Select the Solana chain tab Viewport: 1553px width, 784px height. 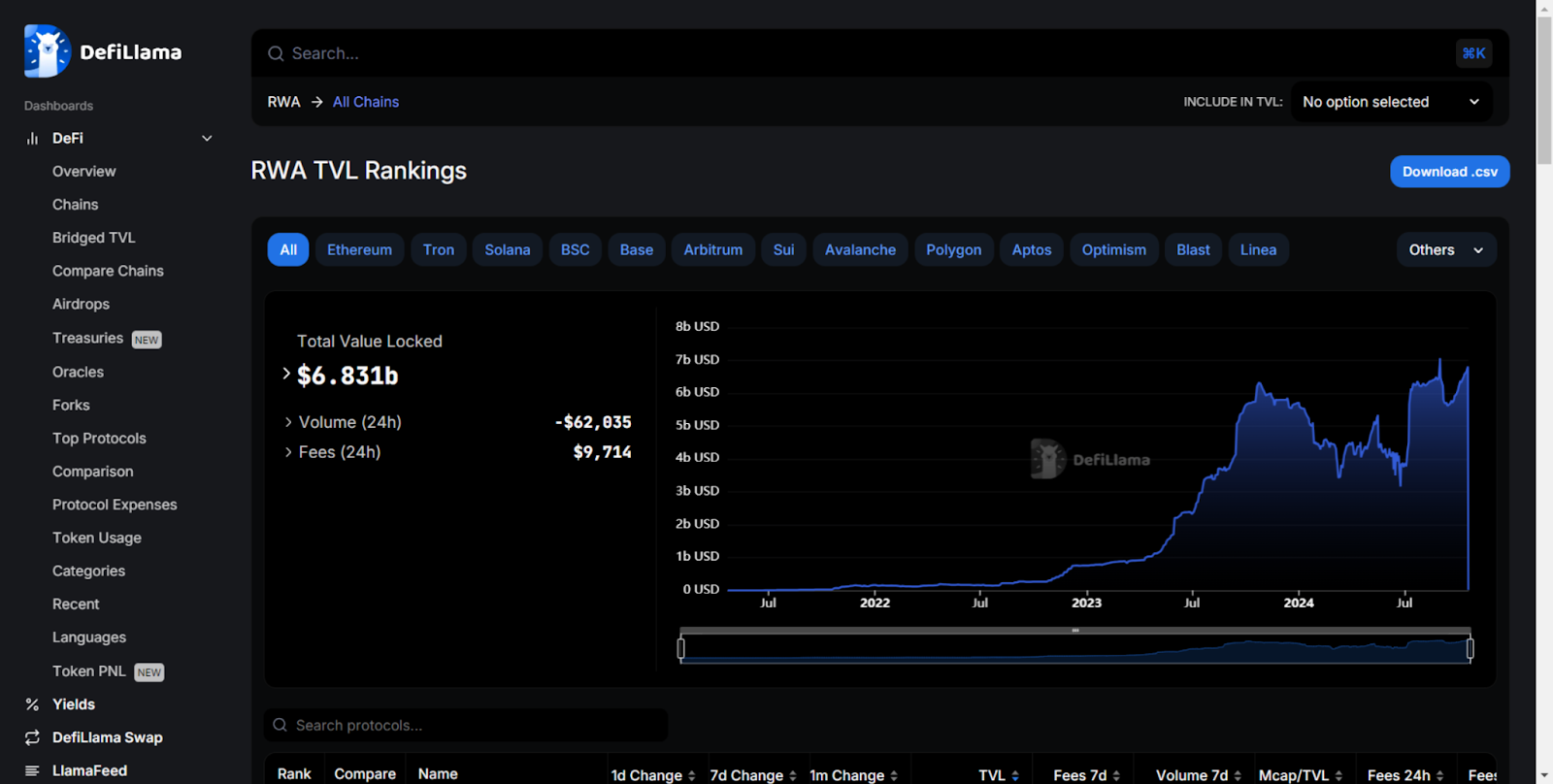(508, 249)
